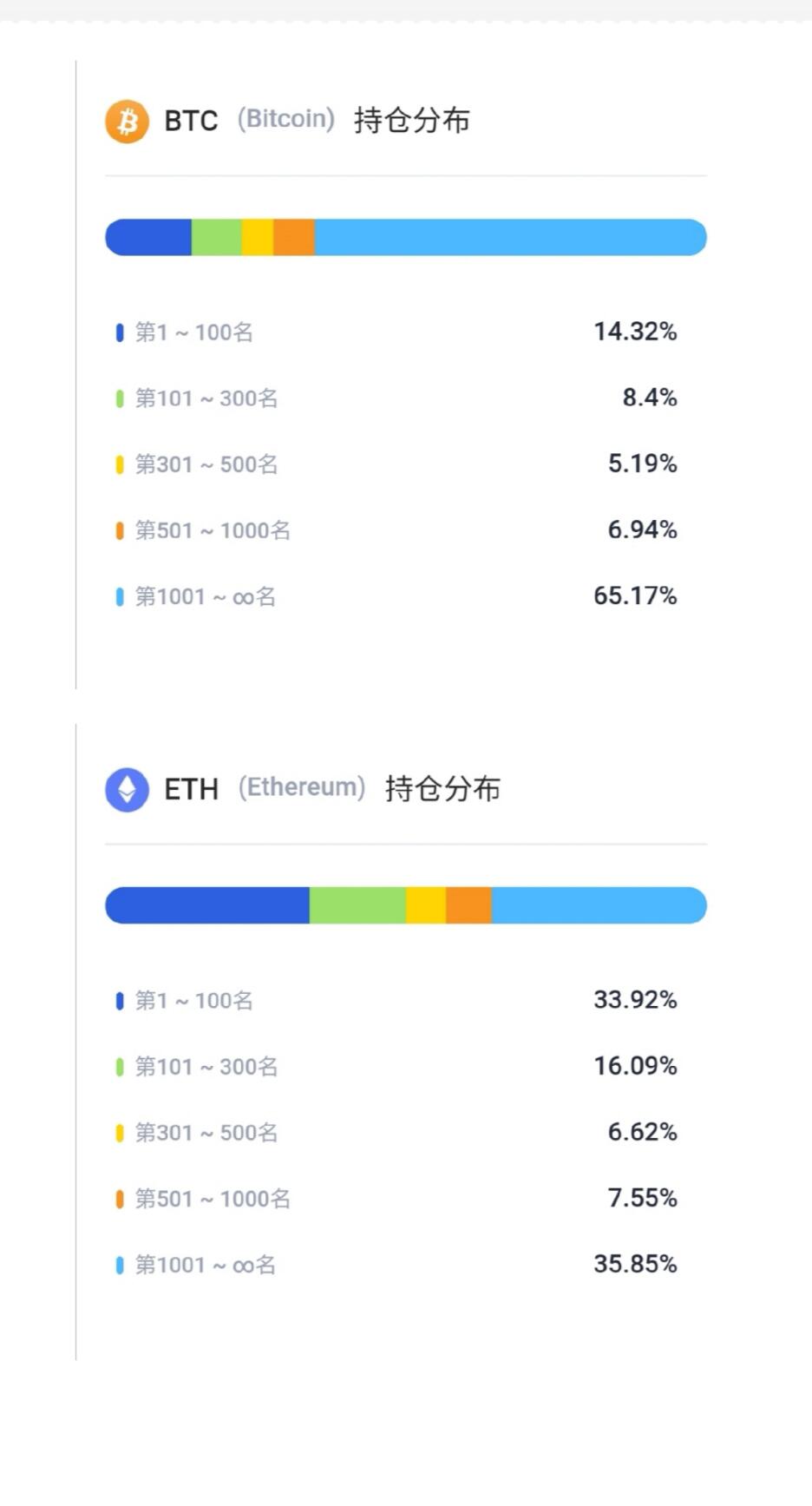
Task: Click the green segment of the ETH distribution bar
Action: (x=357, y=904)
